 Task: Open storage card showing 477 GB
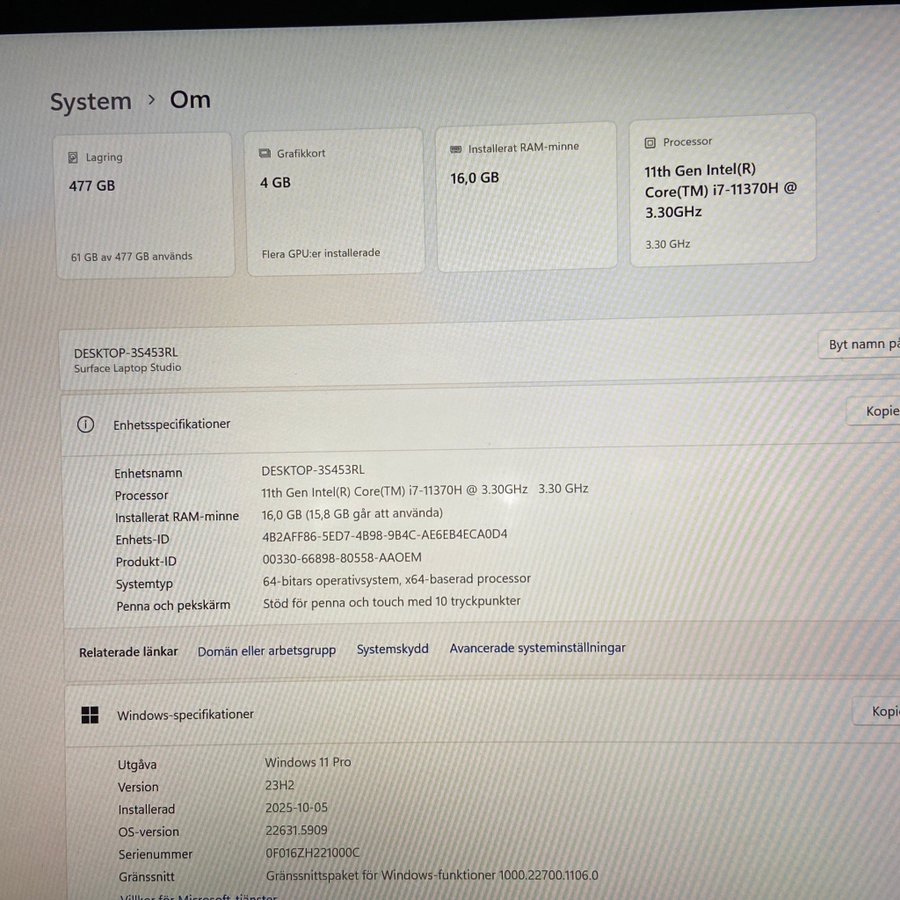(144, 206)
